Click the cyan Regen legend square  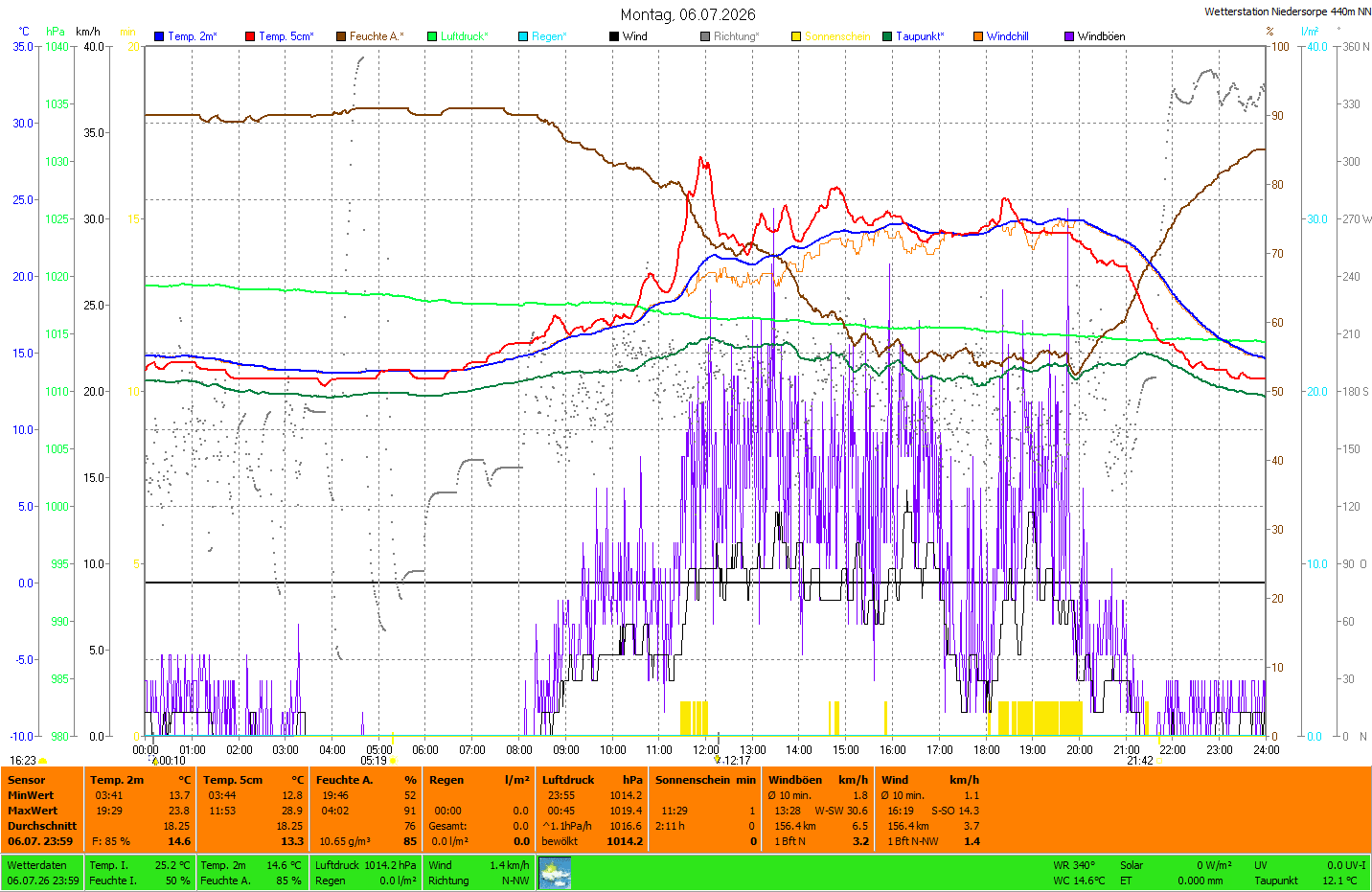[x=523, y=36]
